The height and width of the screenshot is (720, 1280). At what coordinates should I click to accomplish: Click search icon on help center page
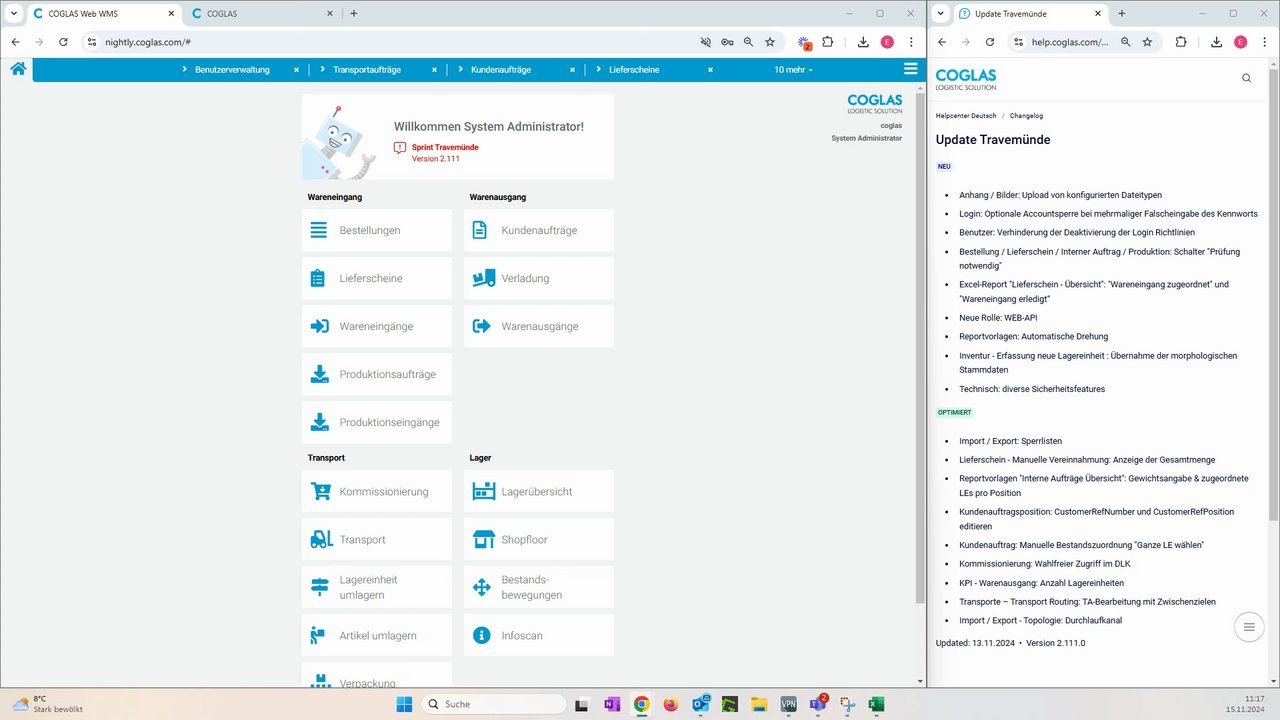[x=1246, y=78]
